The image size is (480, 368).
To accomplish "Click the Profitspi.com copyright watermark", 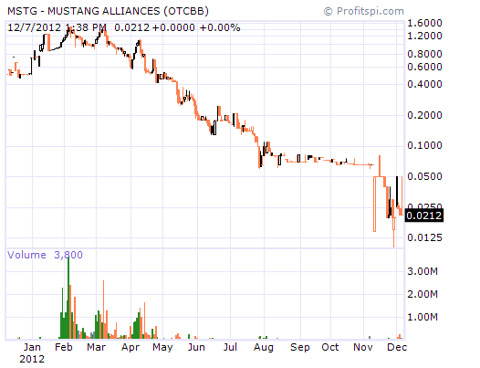I will click(364, 11).
